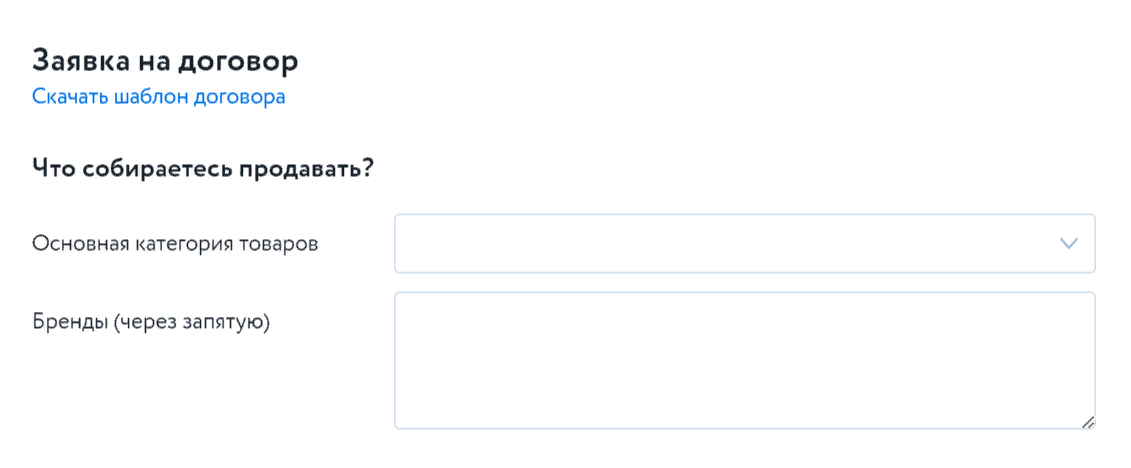Click the Что собираетесь продавать? subheading
This screenshot has width=1131, height=468.
(x=203, y=166)
